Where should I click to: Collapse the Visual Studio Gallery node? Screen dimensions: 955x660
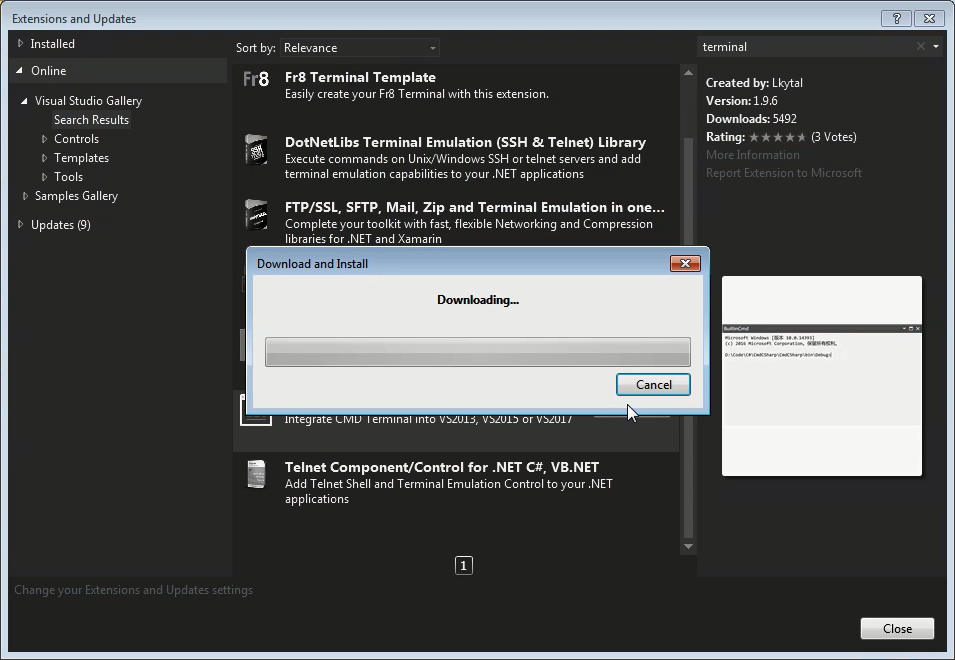[24, 101]
